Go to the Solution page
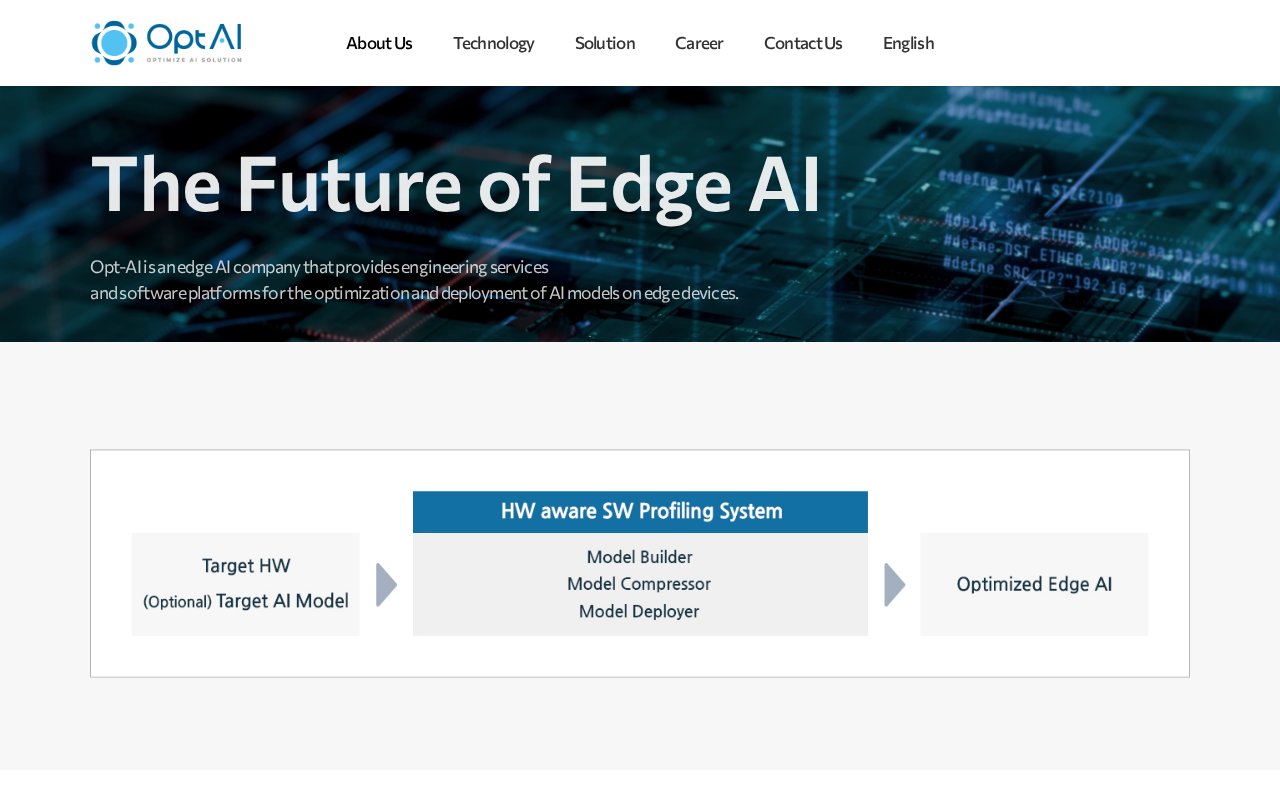Viewport: 1280px width, 800px height. coord(605,43)
